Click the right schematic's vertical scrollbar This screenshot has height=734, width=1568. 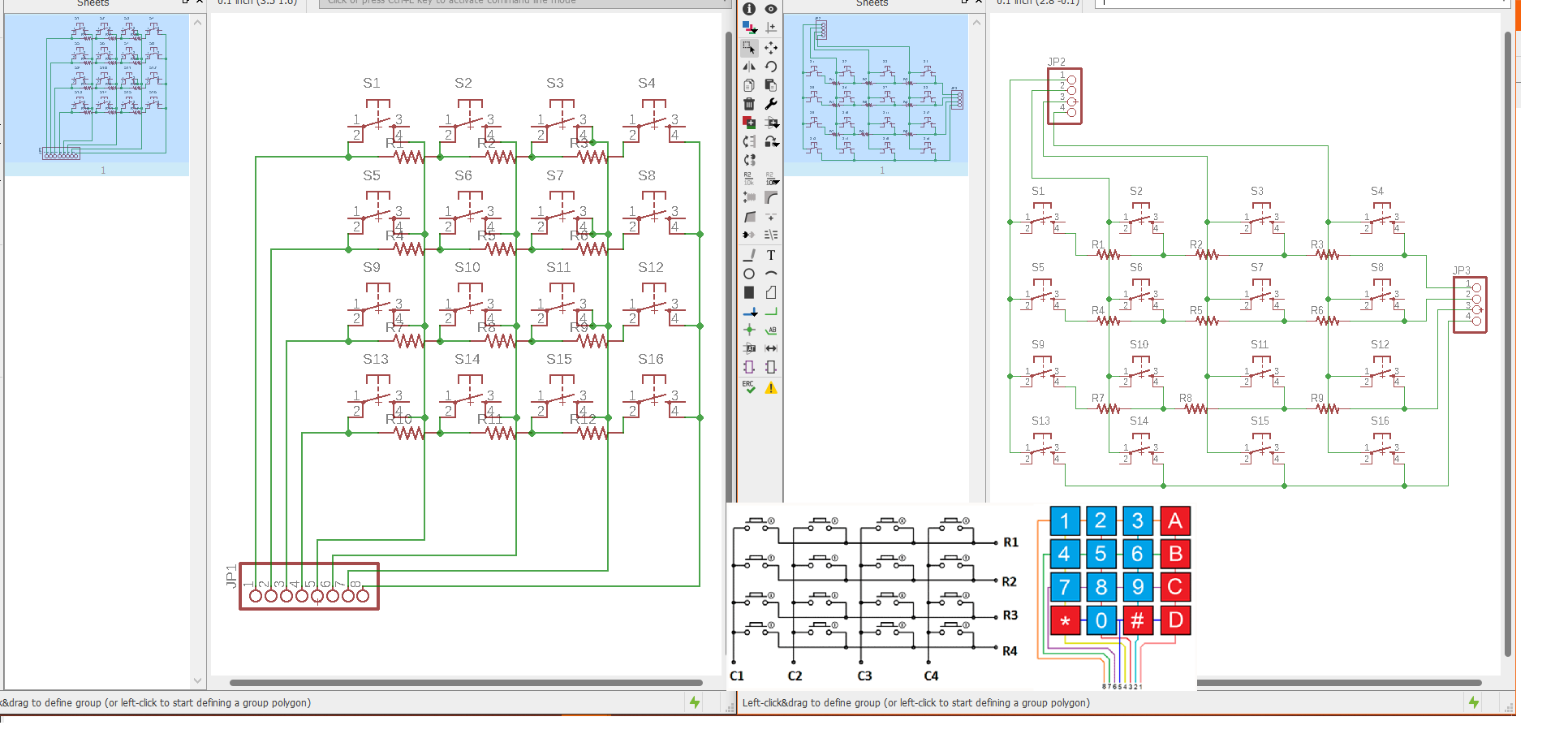click(1508, 344)
